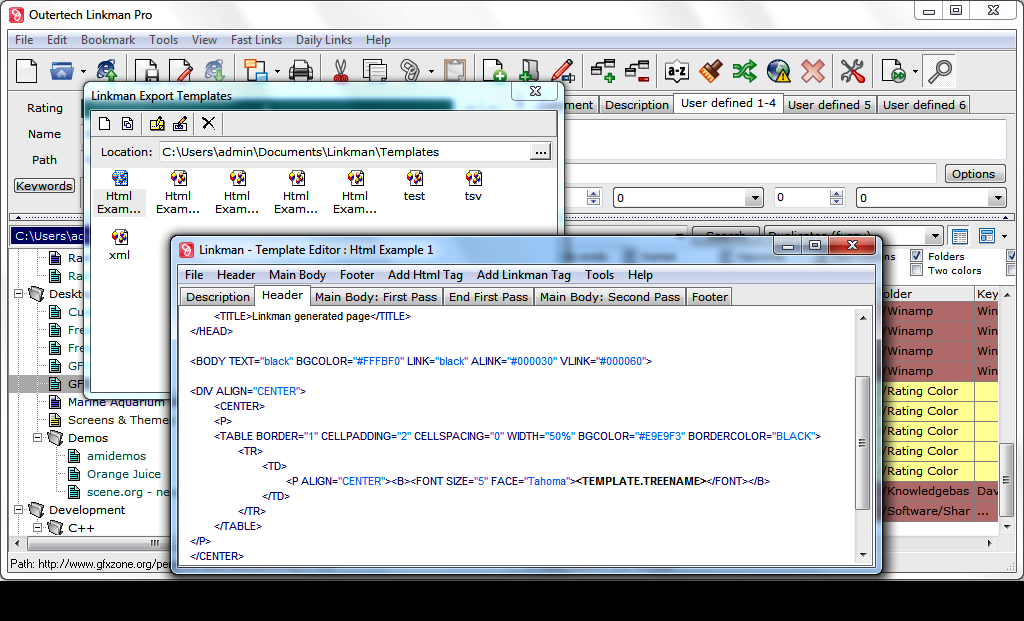Click the chain link icon in main toolbar
Screen dimensions: 1024x621
(x=409, y=71)
